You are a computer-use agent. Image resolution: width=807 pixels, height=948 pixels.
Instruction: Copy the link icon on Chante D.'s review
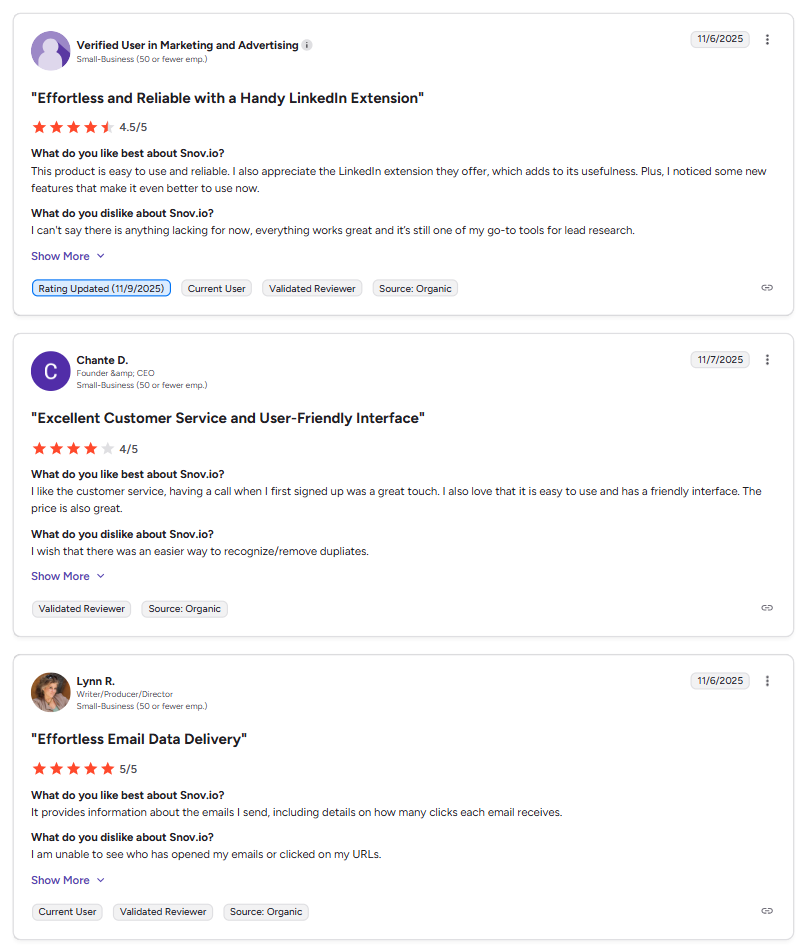(766, 607)
